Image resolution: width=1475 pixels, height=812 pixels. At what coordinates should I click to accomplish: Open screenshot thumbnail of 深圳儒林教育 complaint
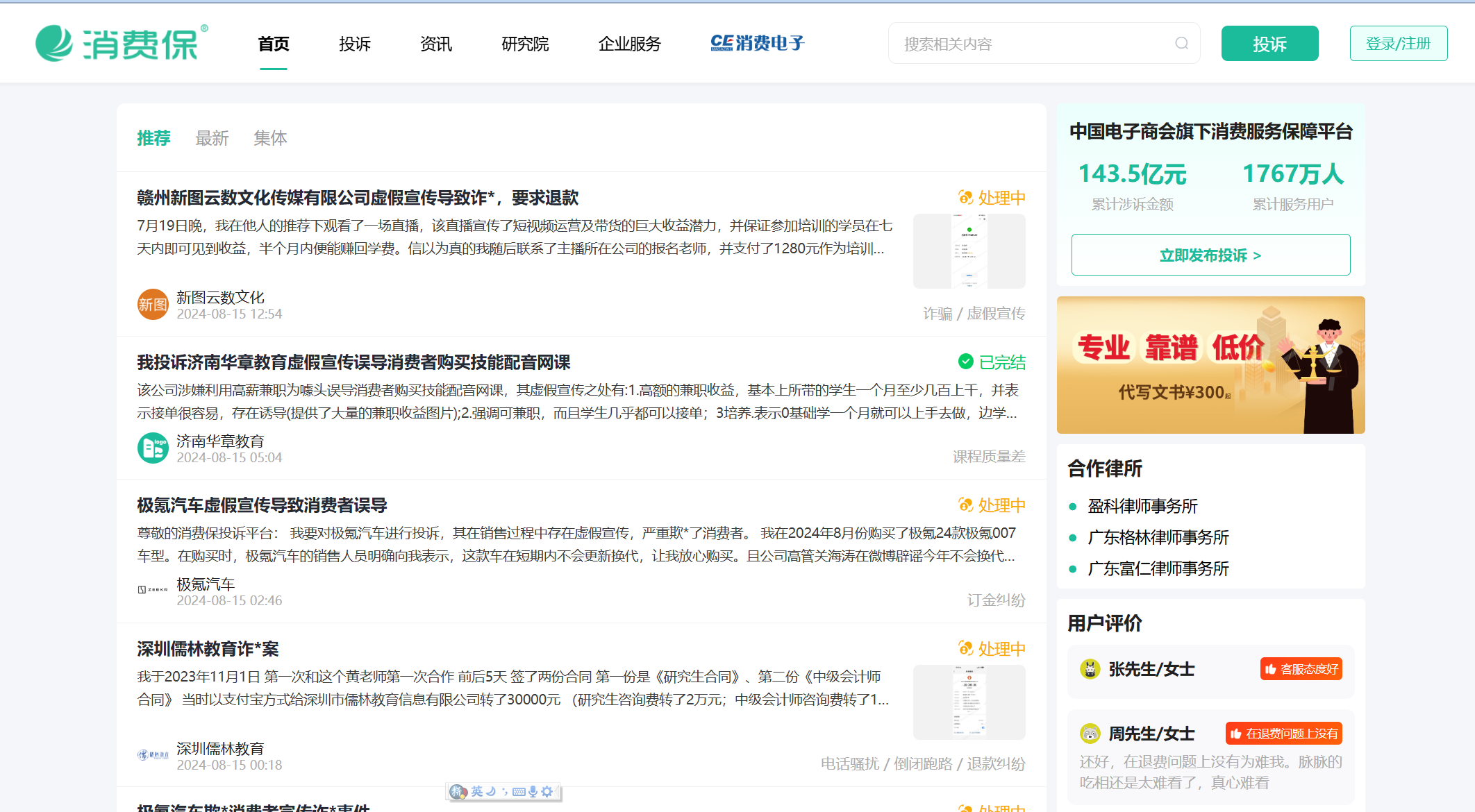[x=969, y=702]
